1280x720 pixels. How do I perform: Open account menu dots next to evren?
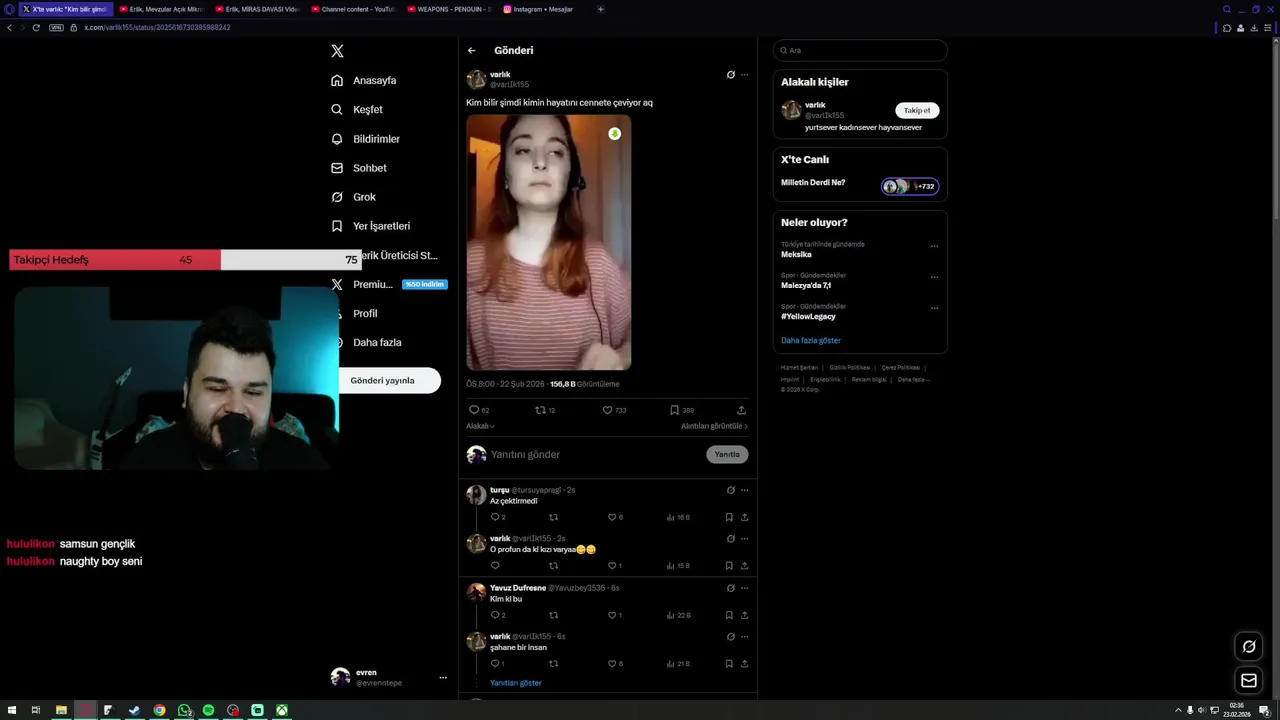443,678
